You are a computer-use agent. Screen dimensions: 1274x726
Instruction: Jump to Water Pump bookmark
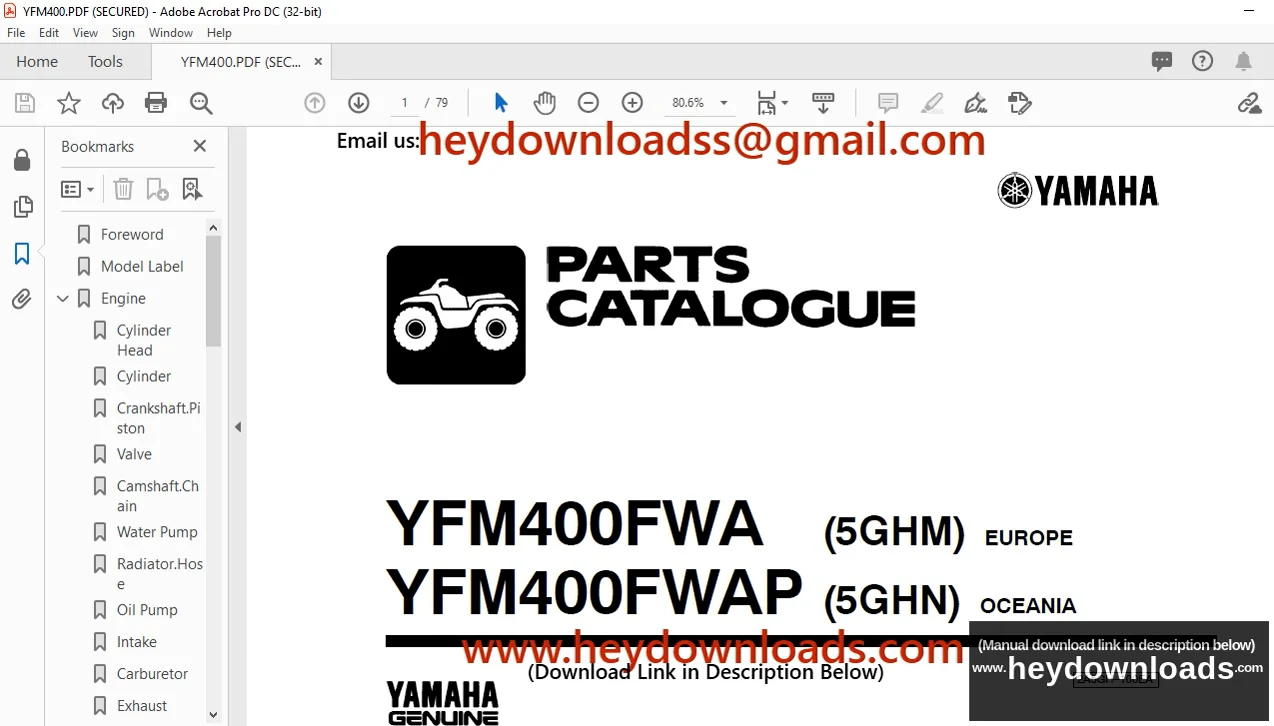(157, 532)
